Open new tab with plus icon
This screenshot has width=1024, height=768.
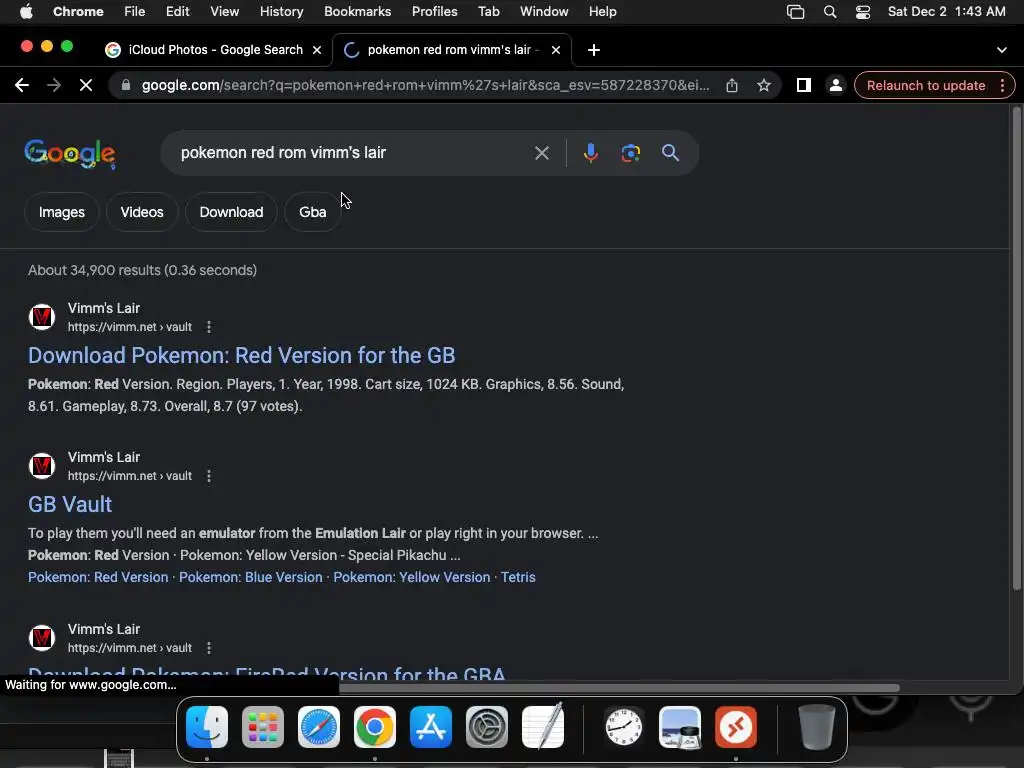point(594,50)
